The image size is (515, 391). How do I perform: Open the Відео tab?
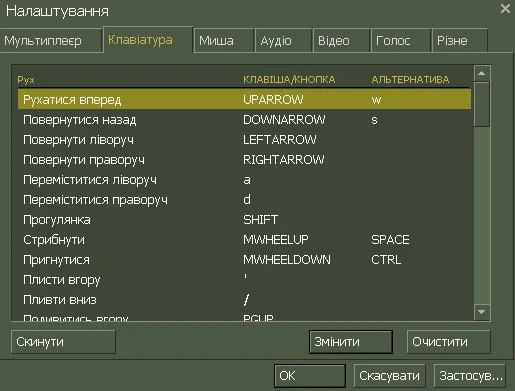[x=342, y=41]
